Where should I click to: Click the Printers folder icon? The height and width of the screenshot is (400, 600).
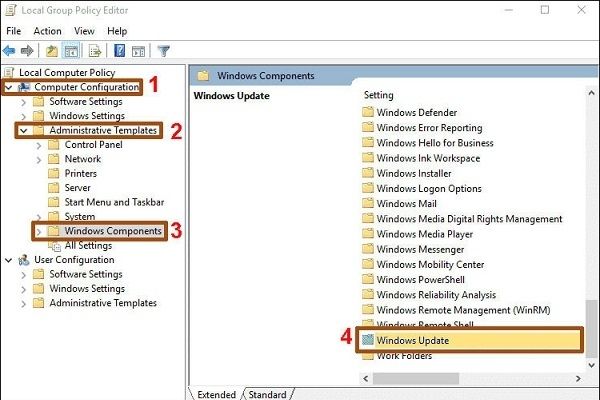pos(54,173)
